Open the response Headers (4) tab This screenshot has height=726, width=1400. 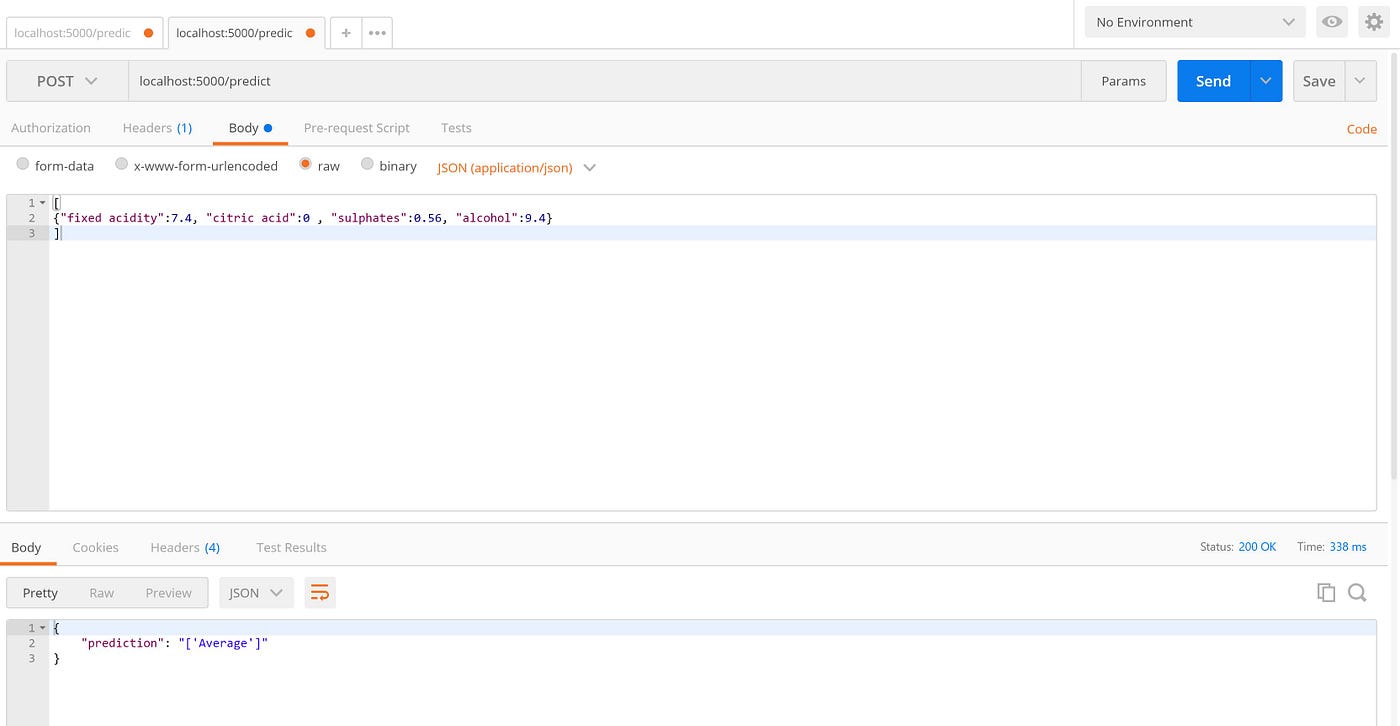click(185, 547)
